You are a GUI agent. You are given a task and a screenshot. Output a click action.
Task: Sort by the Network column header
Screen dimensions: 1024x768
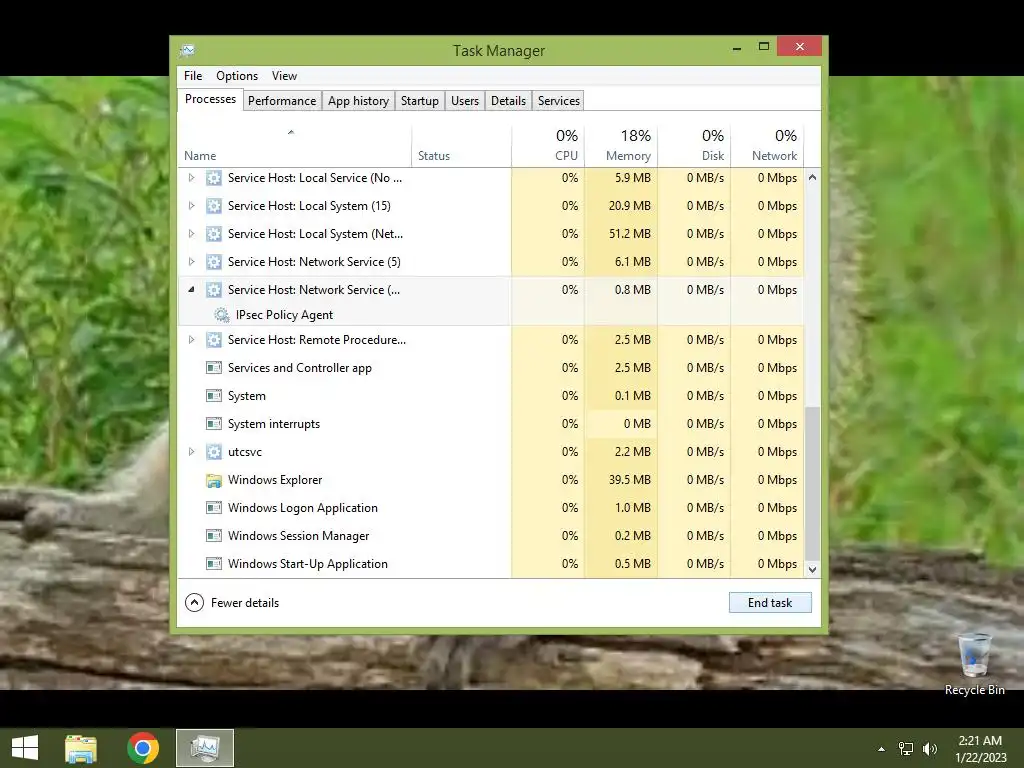[x=767, y=146]
